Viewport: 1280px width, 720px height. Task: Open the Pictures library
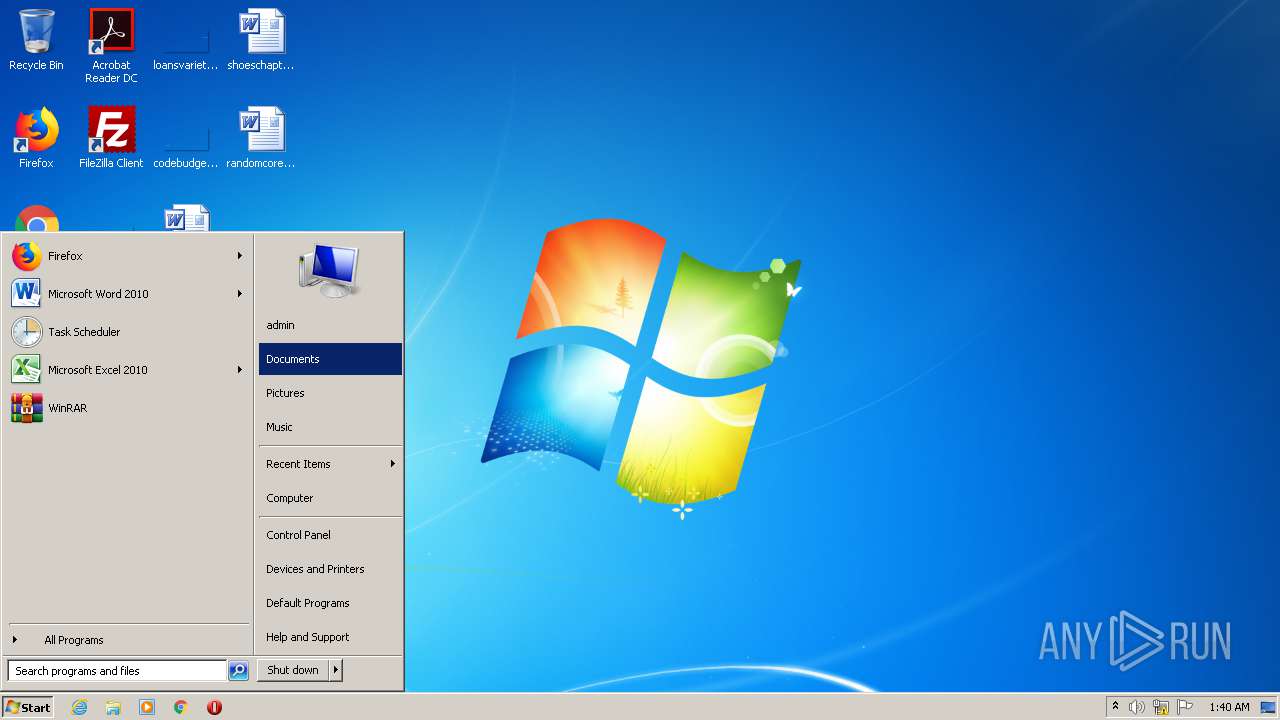[330, 393]
